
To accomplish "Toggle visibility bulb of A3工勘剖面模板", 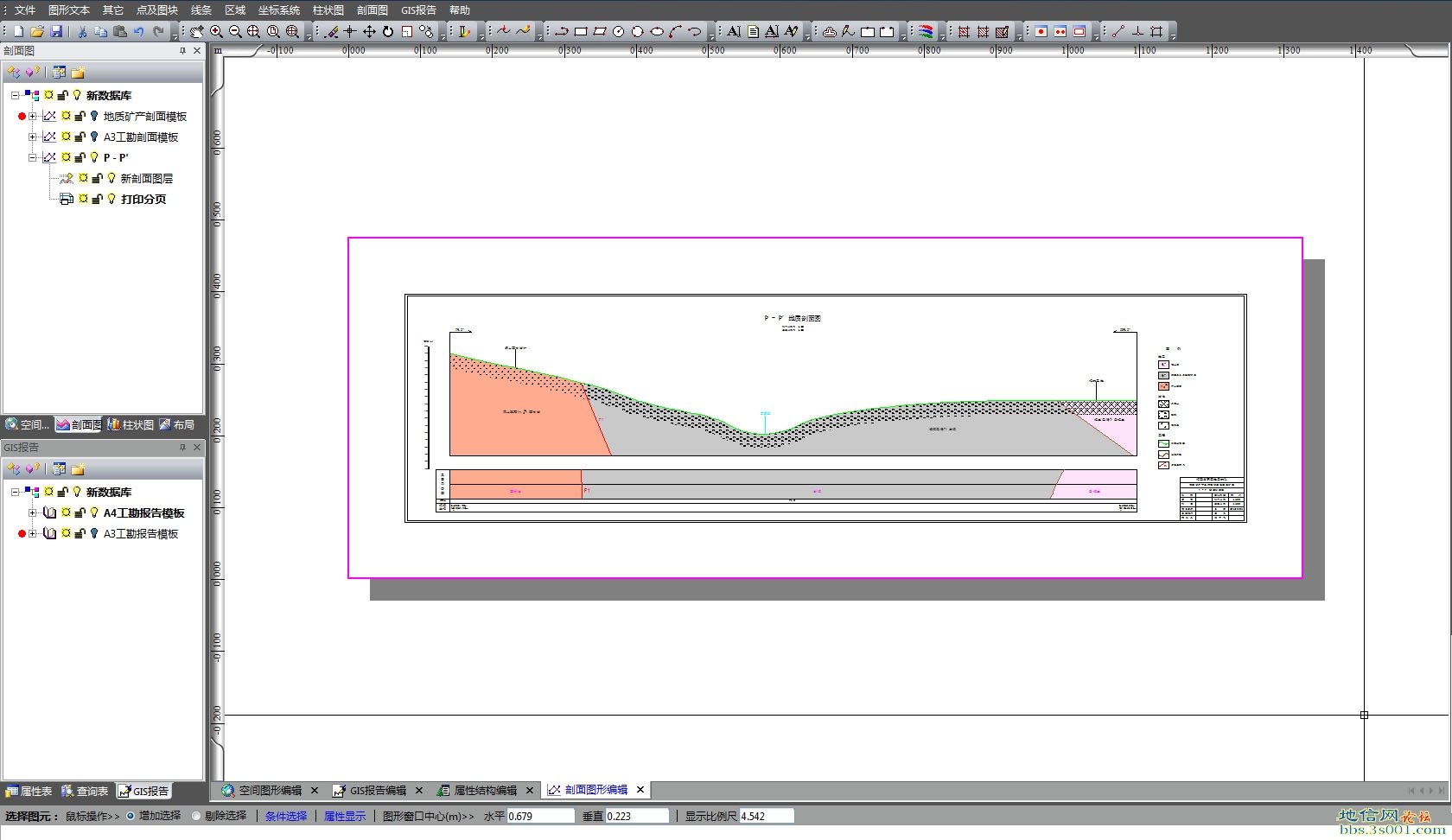I will point(94,137).
